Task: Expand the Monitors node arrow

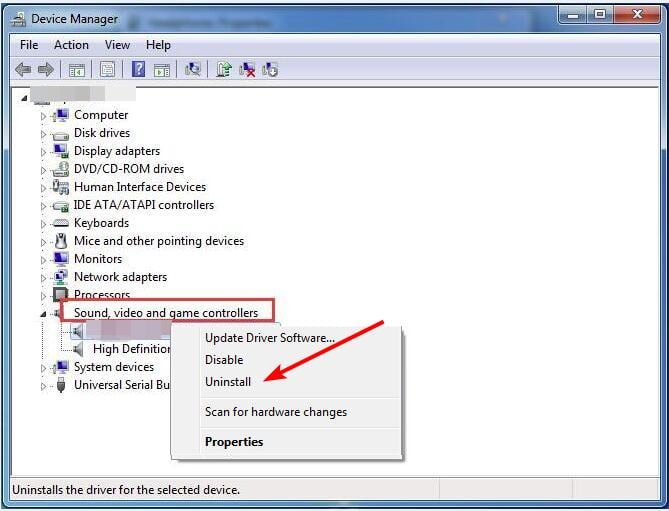Action: (43, 260)
